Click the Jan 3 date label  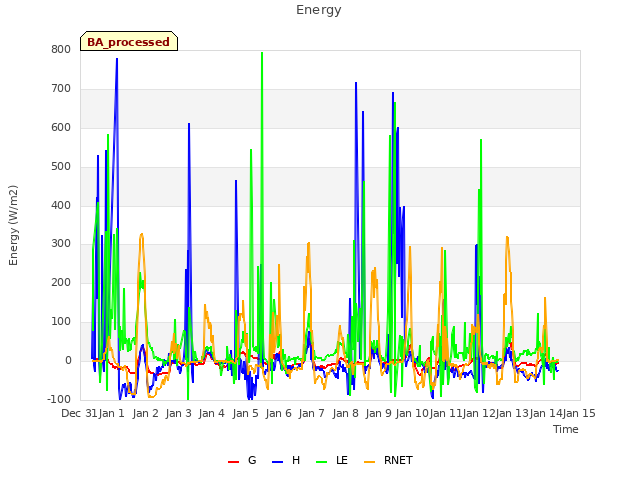[178, 413]
